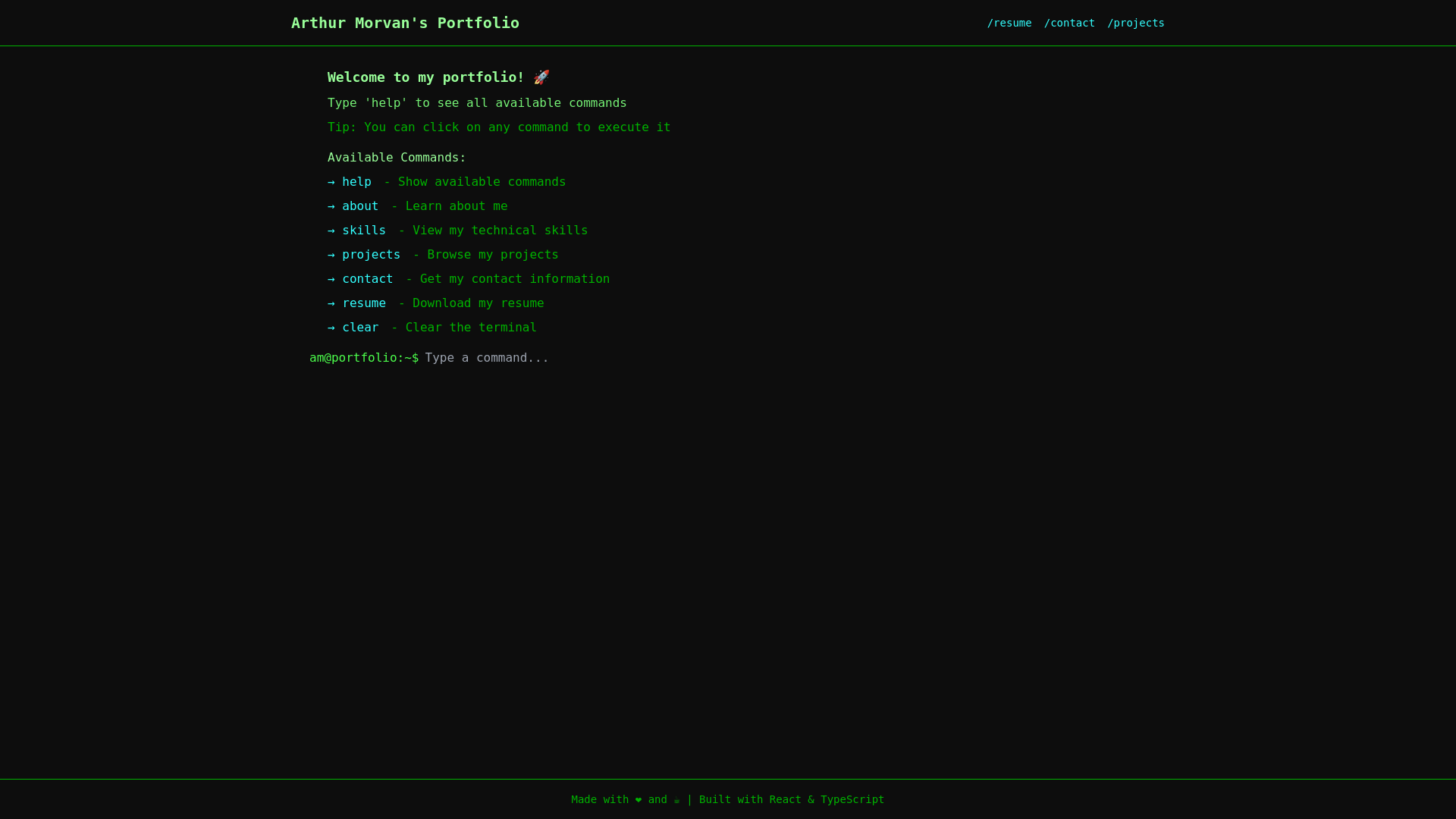Click 'Get my contact information' description
This screenshot has height=819, width=1456.
pos(507,279)
